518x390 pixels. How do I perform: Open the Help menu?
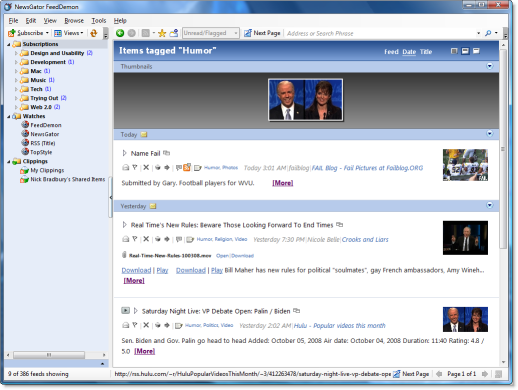(120, 21)
